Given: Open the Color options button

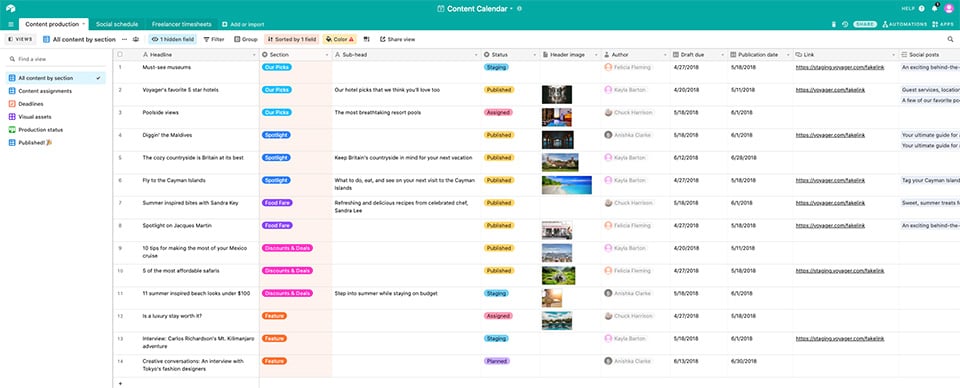Looking at the screenshot, I should tap(340, 39).
